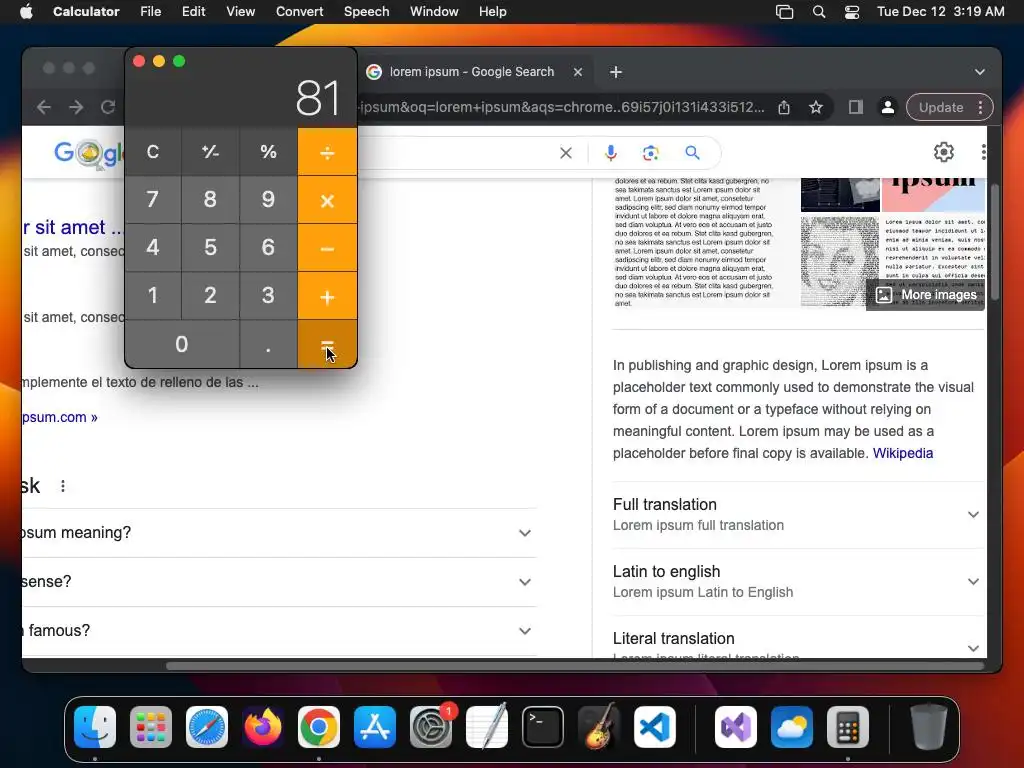1024x768 pixels.
Task: Tap the 8 key on the calculator
Action: tap(210, 200)
